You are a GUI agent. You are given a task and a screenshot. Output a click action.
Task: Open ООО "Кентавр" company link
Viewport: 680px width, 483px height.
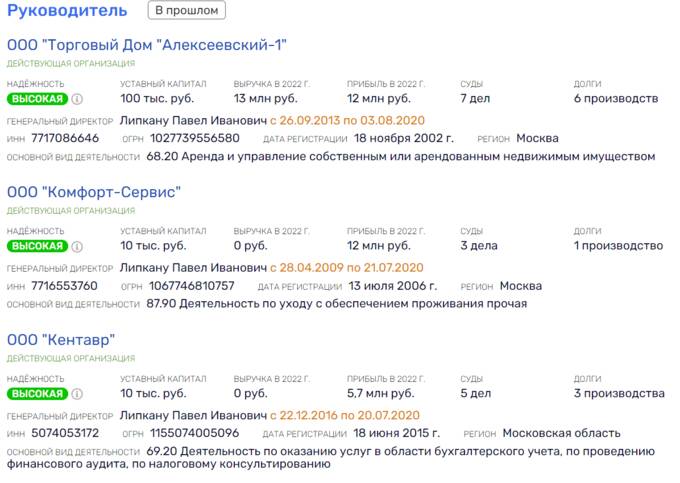click(61, 340)
